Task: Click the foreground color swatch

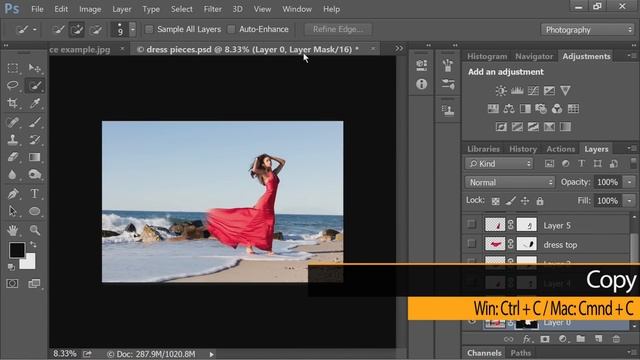Action: tap(17, 250)
